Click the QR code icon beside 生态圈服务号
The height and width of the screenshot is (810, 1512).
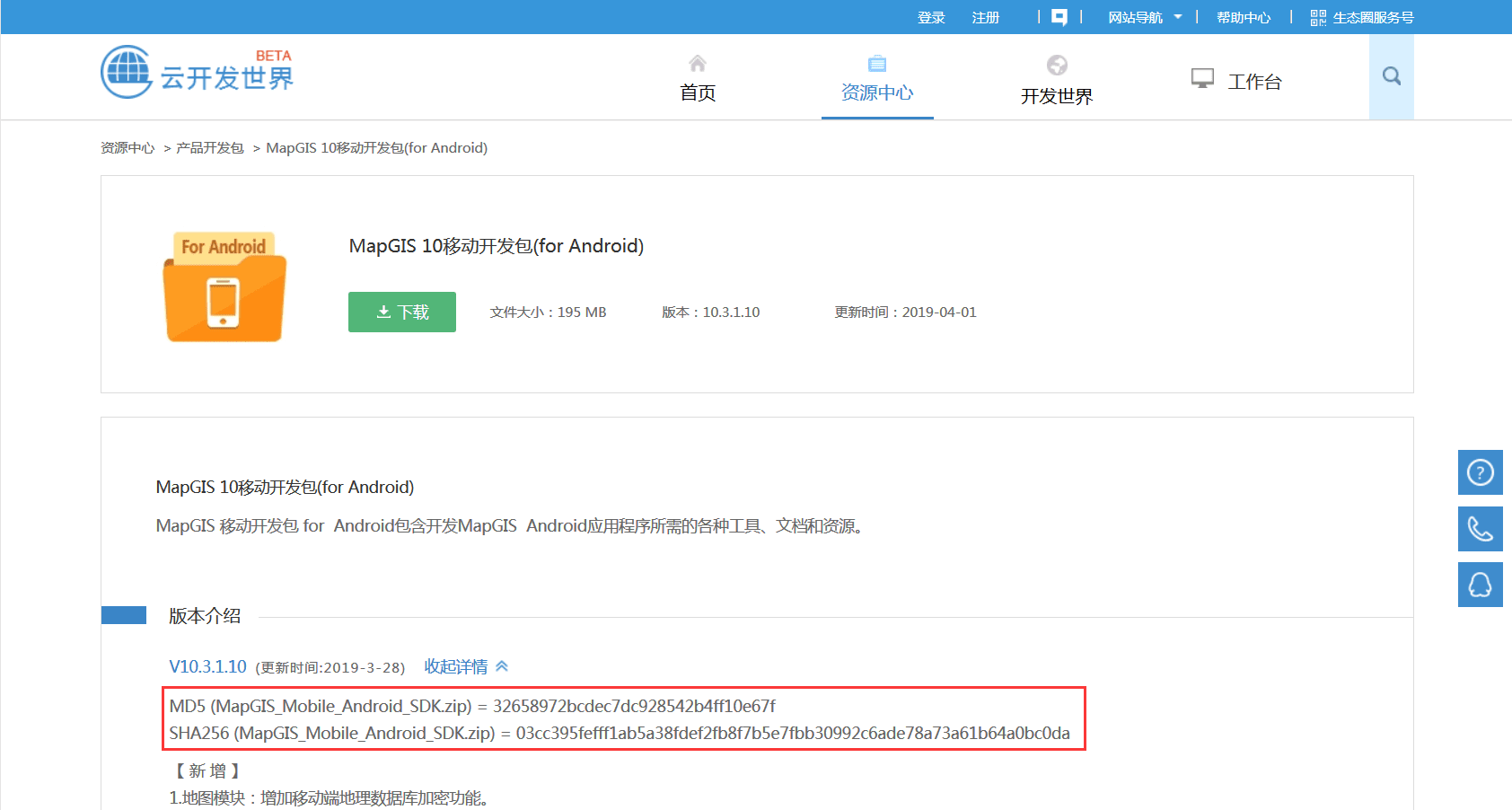click(x=1318, y=17)
